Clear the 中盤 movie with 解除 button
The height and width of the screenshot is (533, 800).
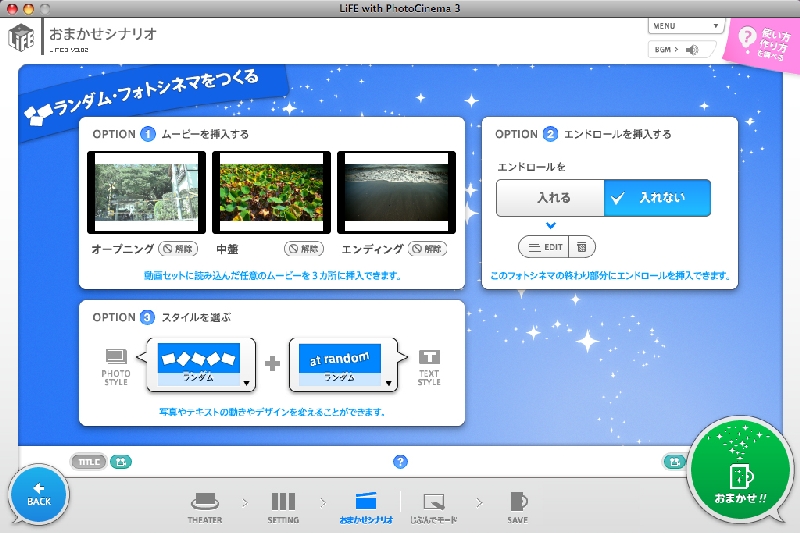coord(304,249)
